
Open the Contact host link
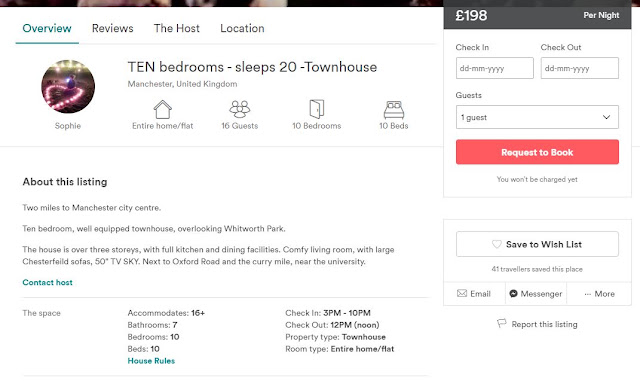click(47, 282)
